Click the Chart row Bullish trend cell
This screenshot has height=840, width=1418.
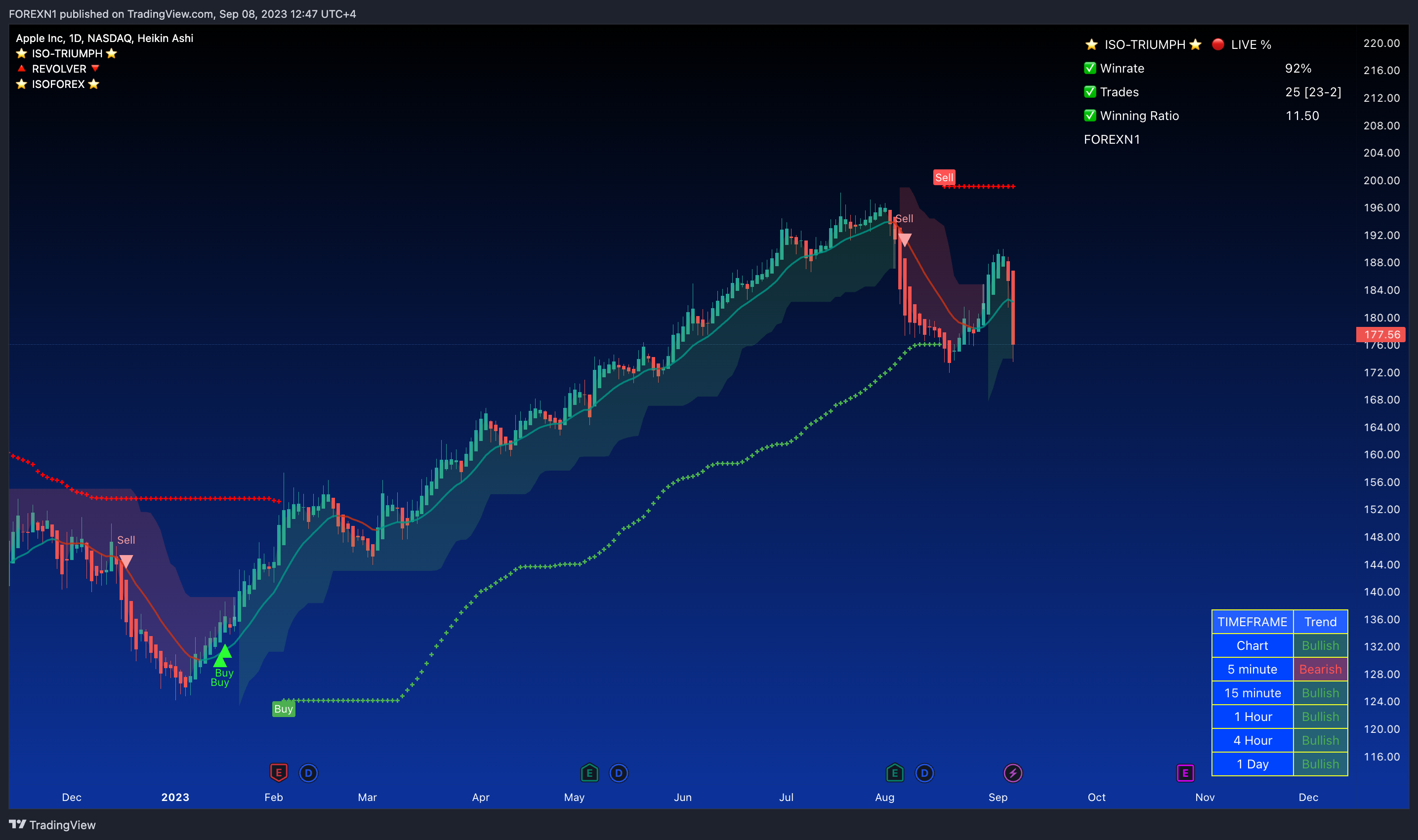pyautogui.click(x=1320, y=645)
